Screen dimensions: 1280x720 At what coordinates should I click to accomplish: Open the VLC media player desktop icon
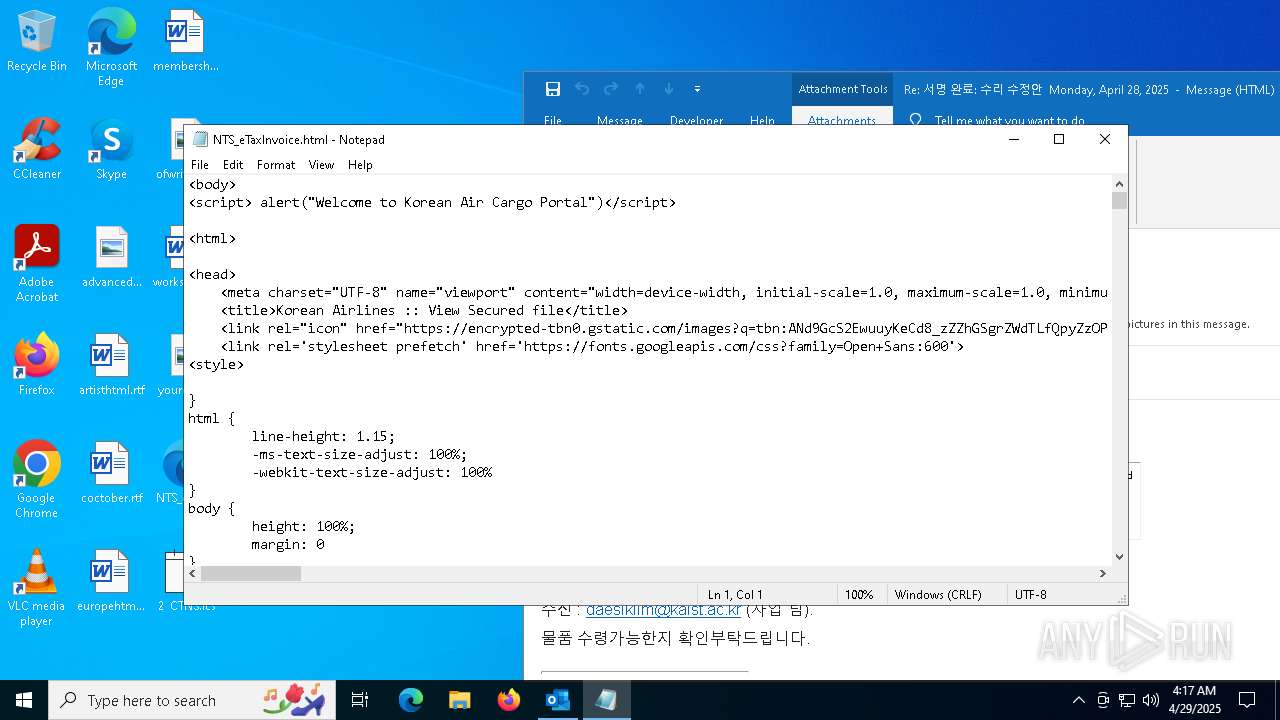point(37,588)
